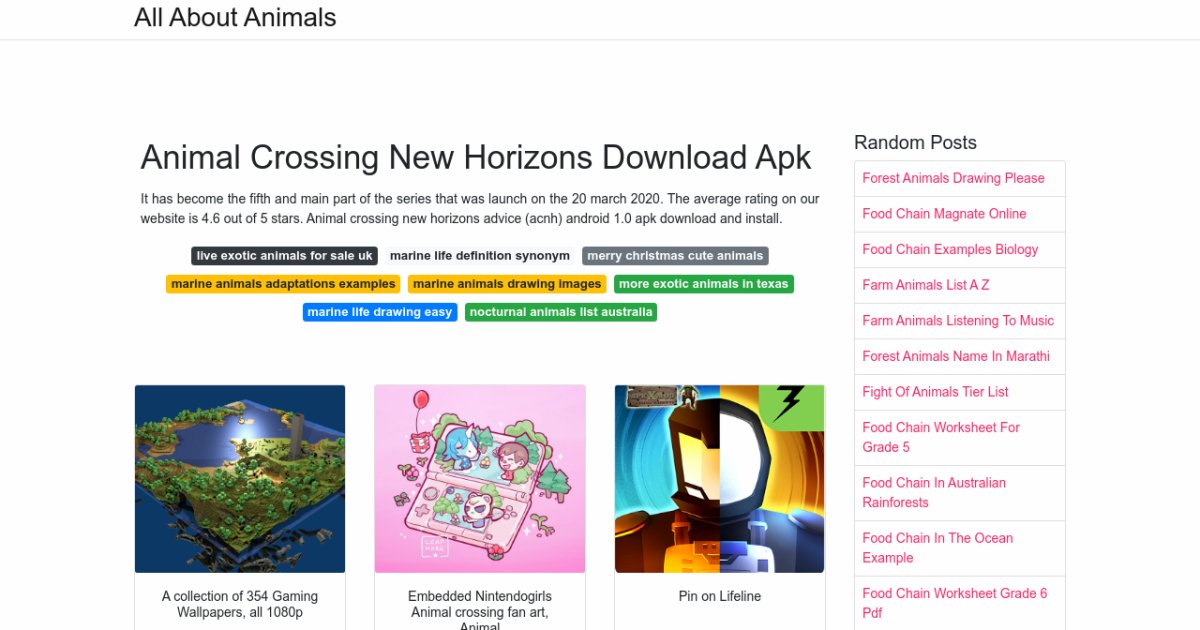Viewport: 1200px width, 630px height.
Task: Select the 'marine life definition synonym' tag
Action: [480, 256]
